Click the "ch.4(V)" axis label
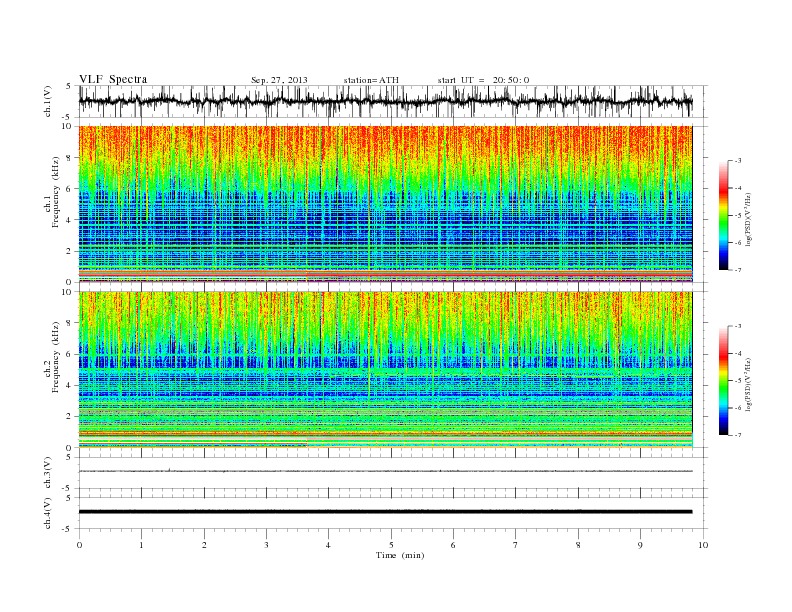This screenshot has width=792, height=612. point(48,513)
